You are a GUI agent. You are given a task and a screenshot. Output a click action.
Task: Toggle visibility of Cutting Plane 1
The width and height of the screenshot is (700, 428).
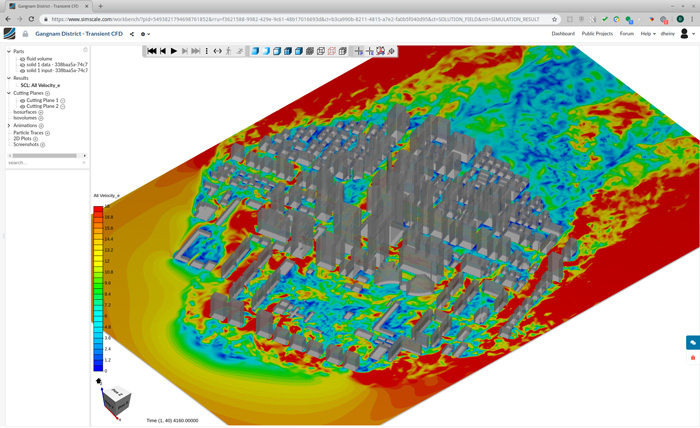pos(23,101)
